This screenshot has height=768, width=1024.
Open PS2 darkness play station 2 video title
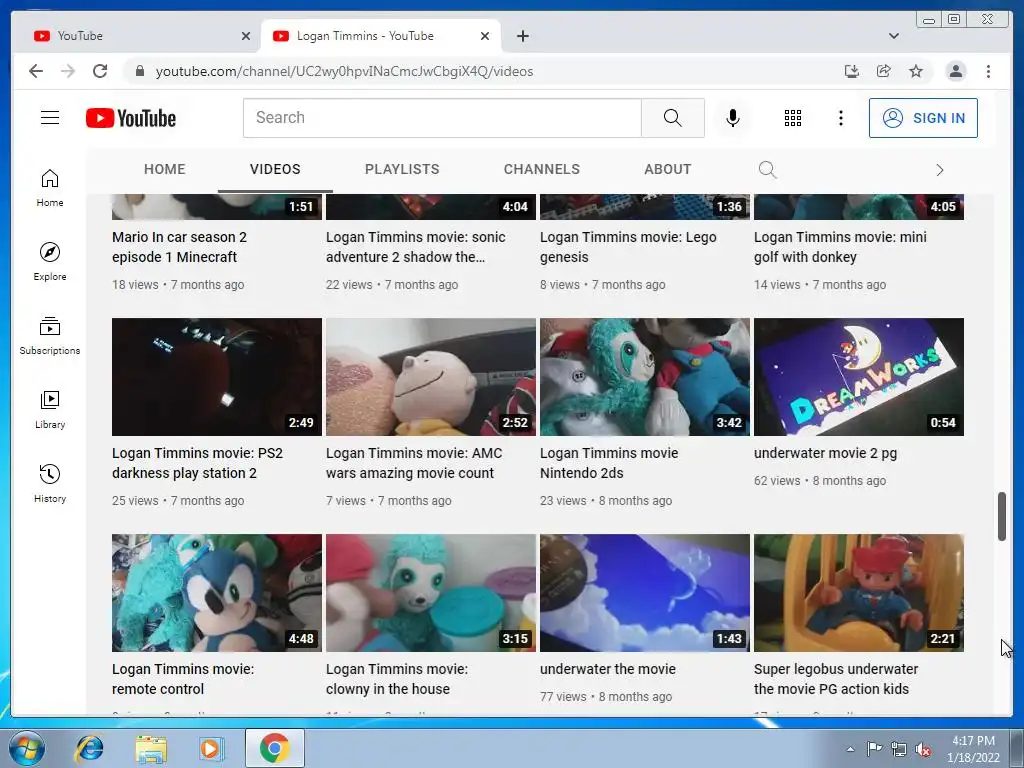tap(197, 463)
